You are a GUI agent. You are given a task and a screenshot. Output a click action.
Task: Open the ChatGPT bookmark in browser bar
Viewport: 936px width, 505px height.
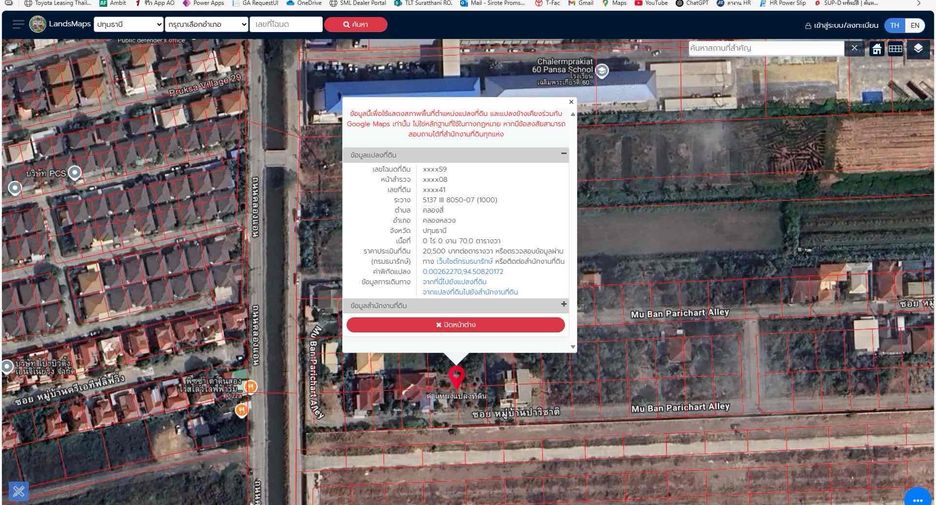pyautogui.click(x=692, y=3)
